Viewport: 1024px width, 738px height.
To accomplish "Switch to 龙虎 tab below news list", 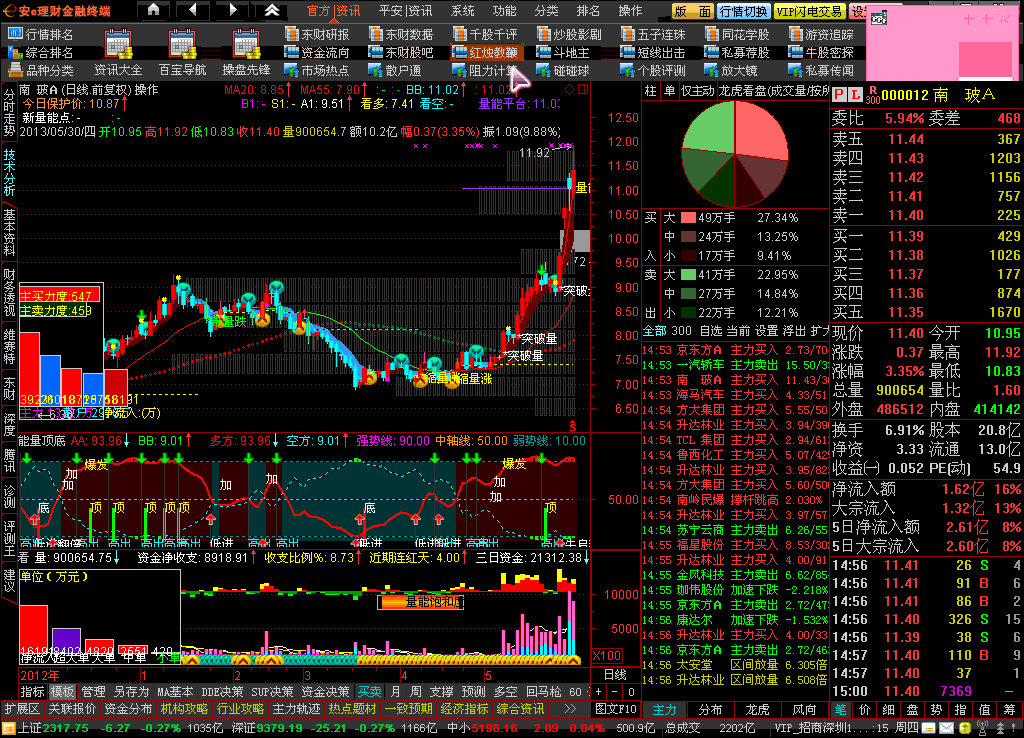I will 758,709.
